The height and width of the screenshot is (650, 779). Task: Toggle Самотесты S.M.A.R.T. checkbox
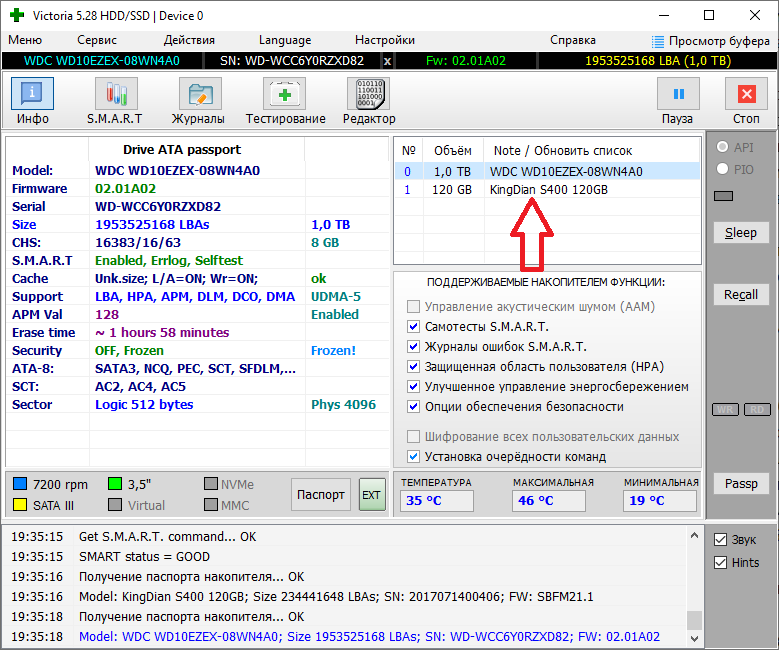tap(413, 326)
